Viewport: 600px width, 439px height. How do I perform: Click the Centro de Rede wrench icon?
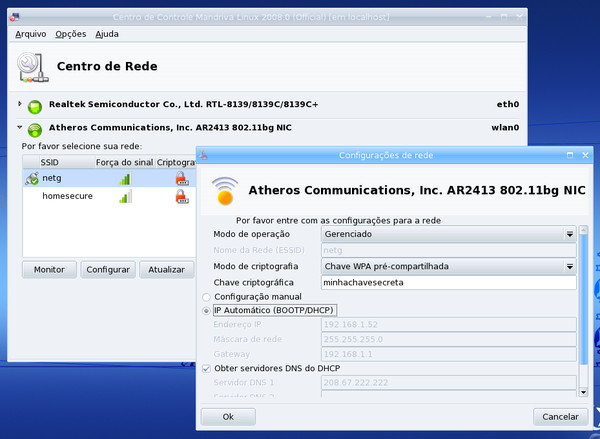click(x=33, y=68)
